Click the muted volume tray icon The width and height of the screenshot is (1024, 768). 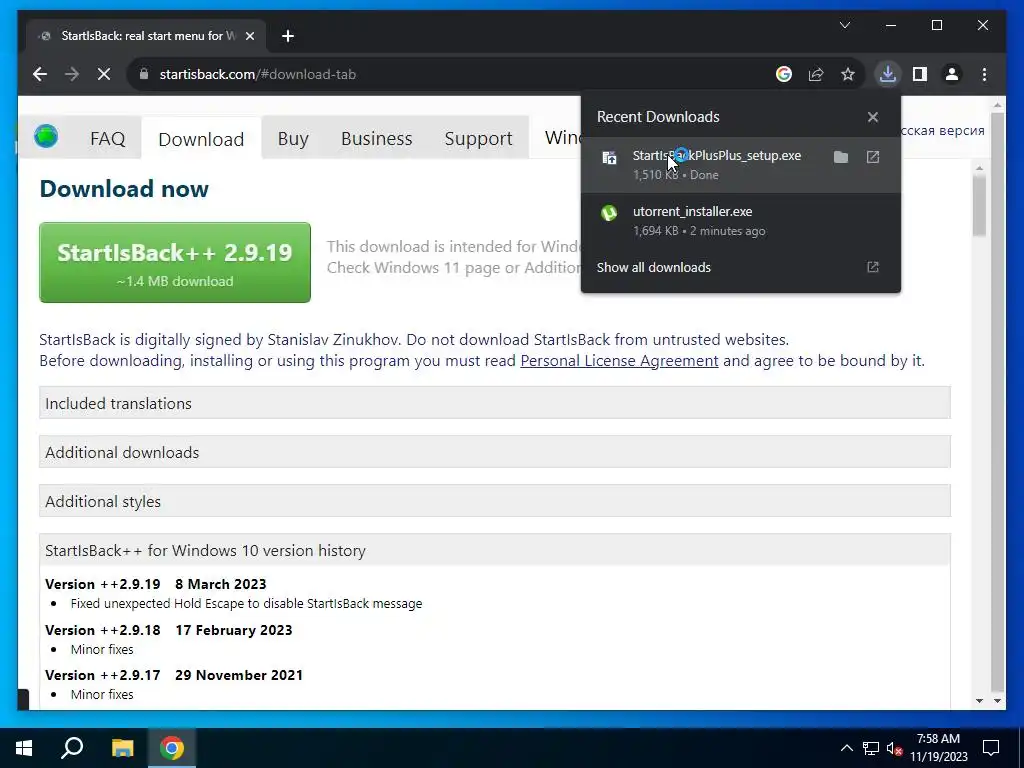(895, 748)
